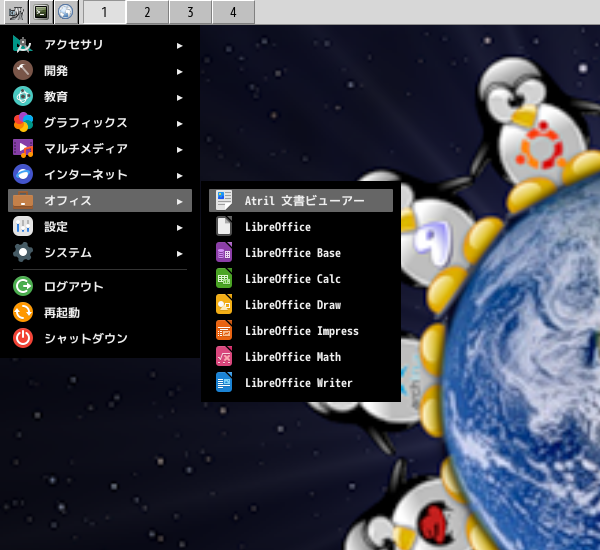600x550 pixels.
Task: Switch to workspace 2
Action: [147, 12]
